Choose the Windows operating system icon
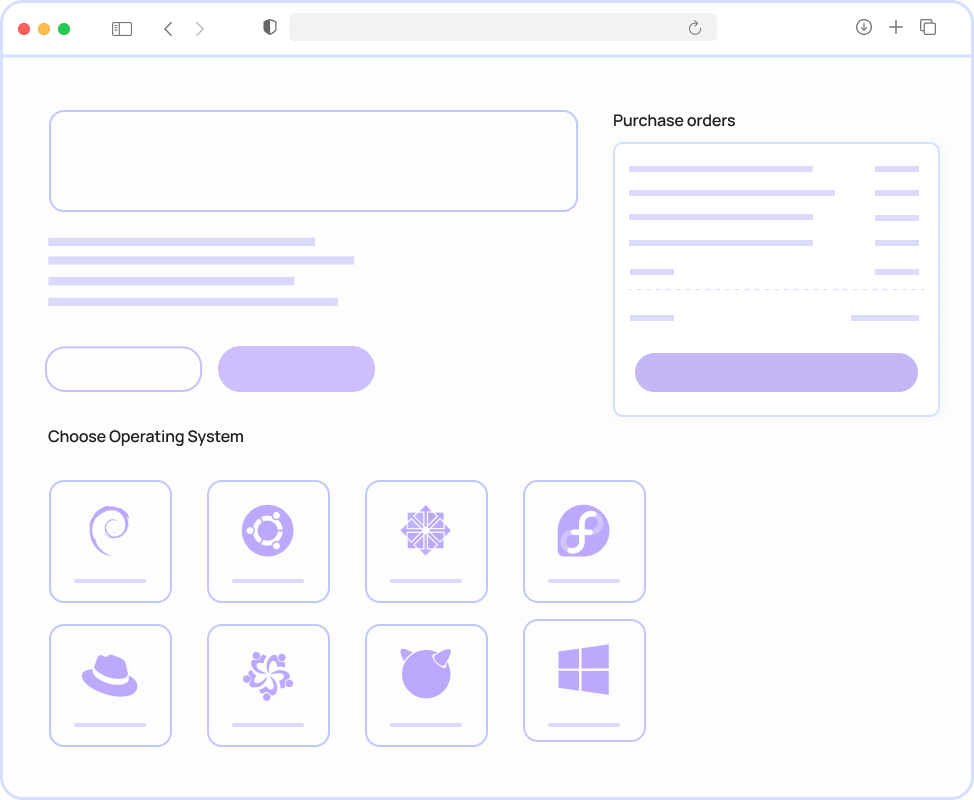The image size is (974, 800). 584,670
